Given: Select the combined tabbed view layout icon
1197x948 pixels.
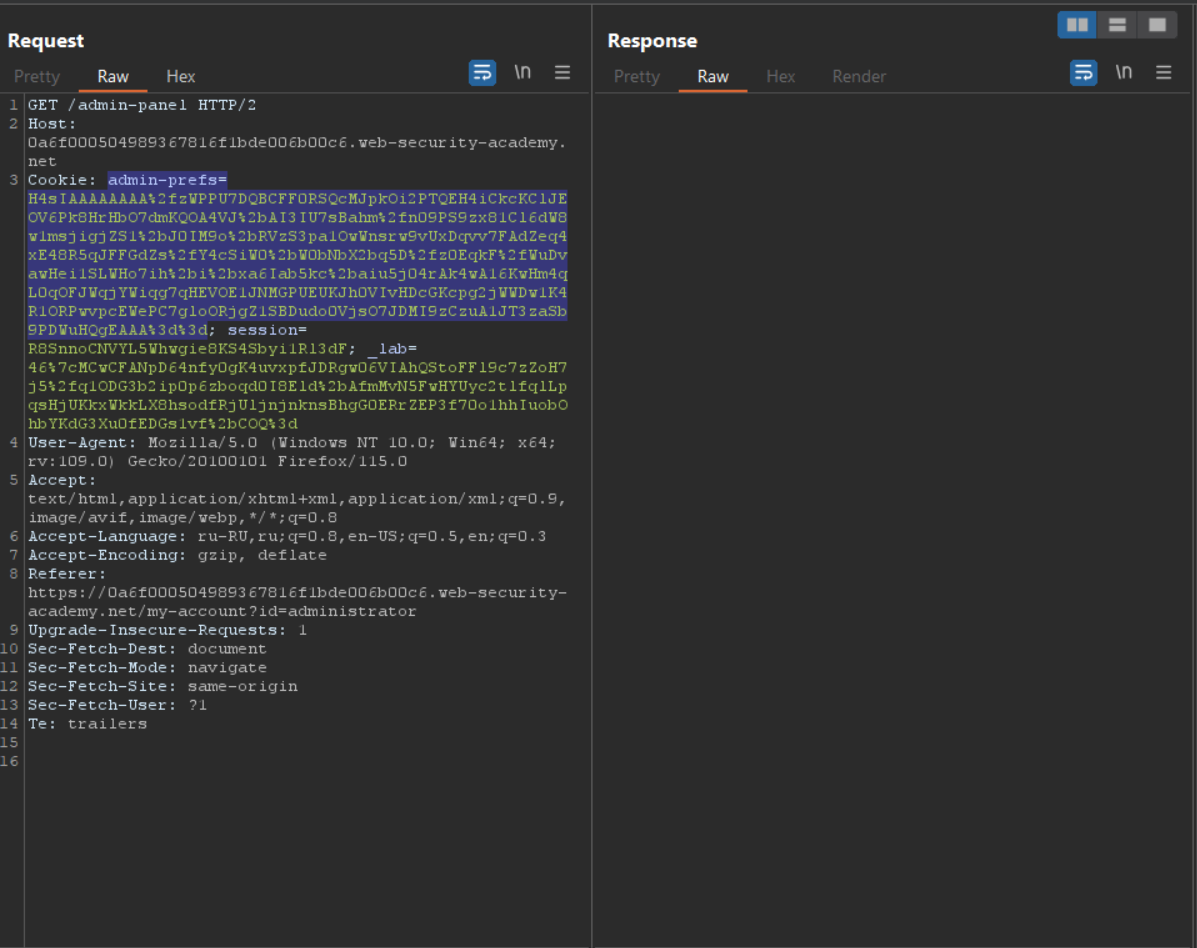Looking at the screenshot, I should [x=1157, y=25].
